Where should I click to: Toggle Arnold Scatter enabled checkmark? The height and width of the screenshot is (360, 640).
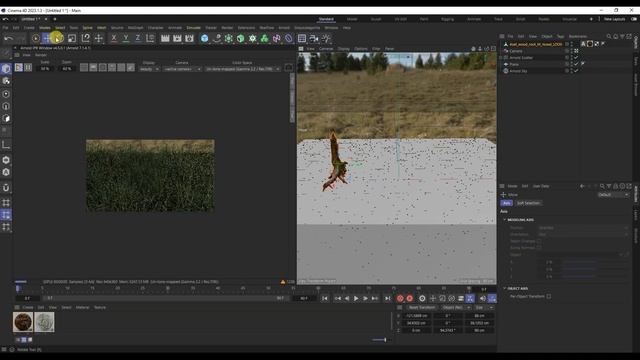tap(576, 58)
